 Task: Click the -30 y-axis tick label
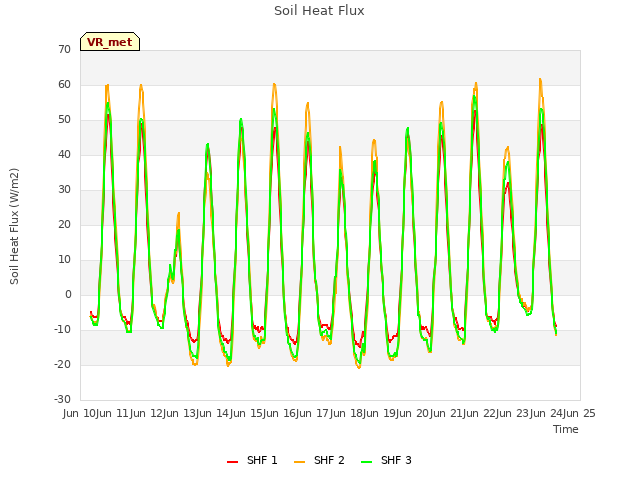[x=62, y=400]
